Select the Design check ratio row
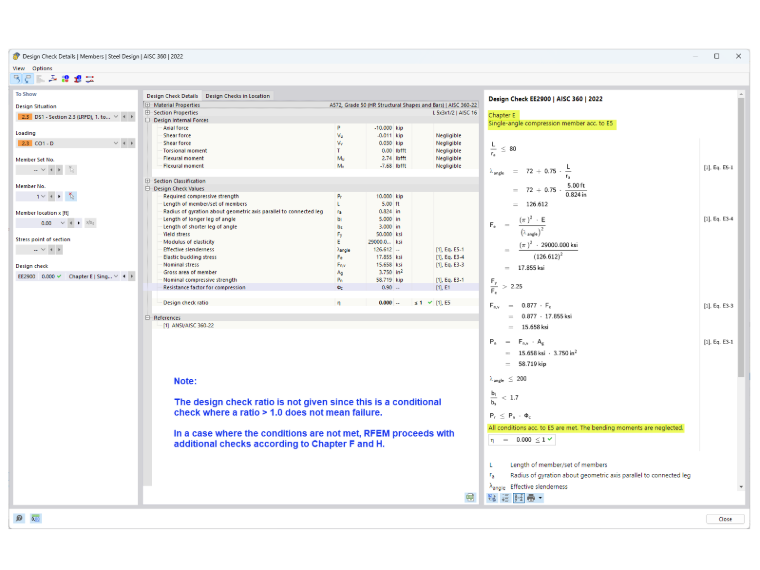Screen dimensions: 760x570 (315, 302)
